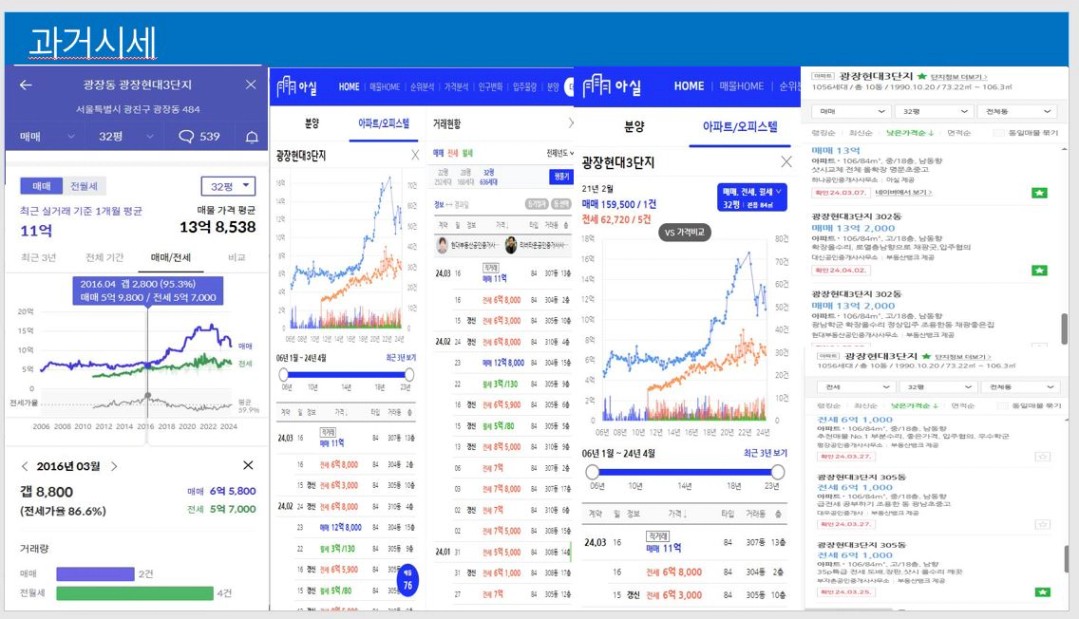The width and height of the screenshot is (1079, 619).
Task: Open the 32평 dropdown in lower listing panel
Action: click(937, 387)
